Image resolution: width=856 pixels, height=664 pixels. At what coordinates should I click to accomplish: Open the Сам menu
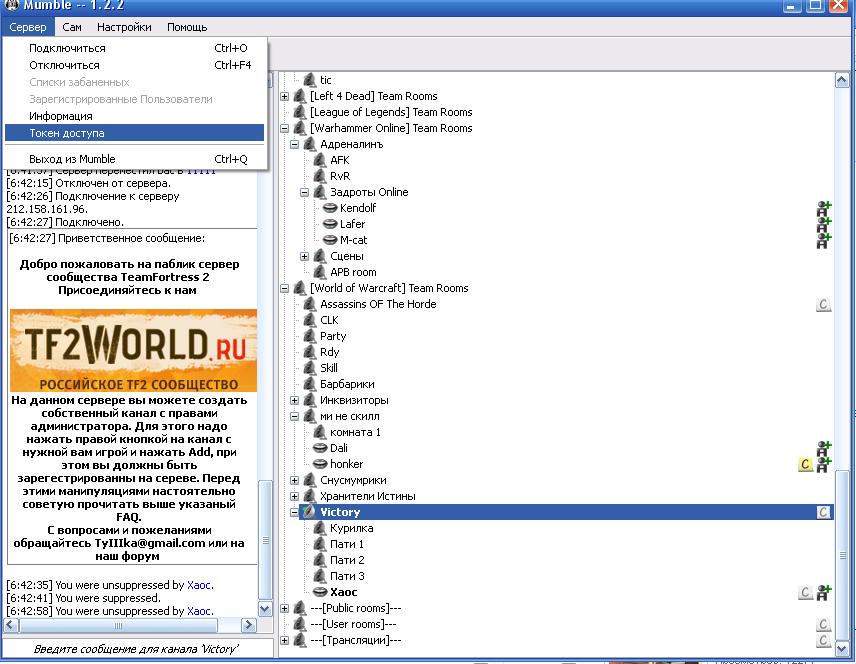(x=72, y=27)
